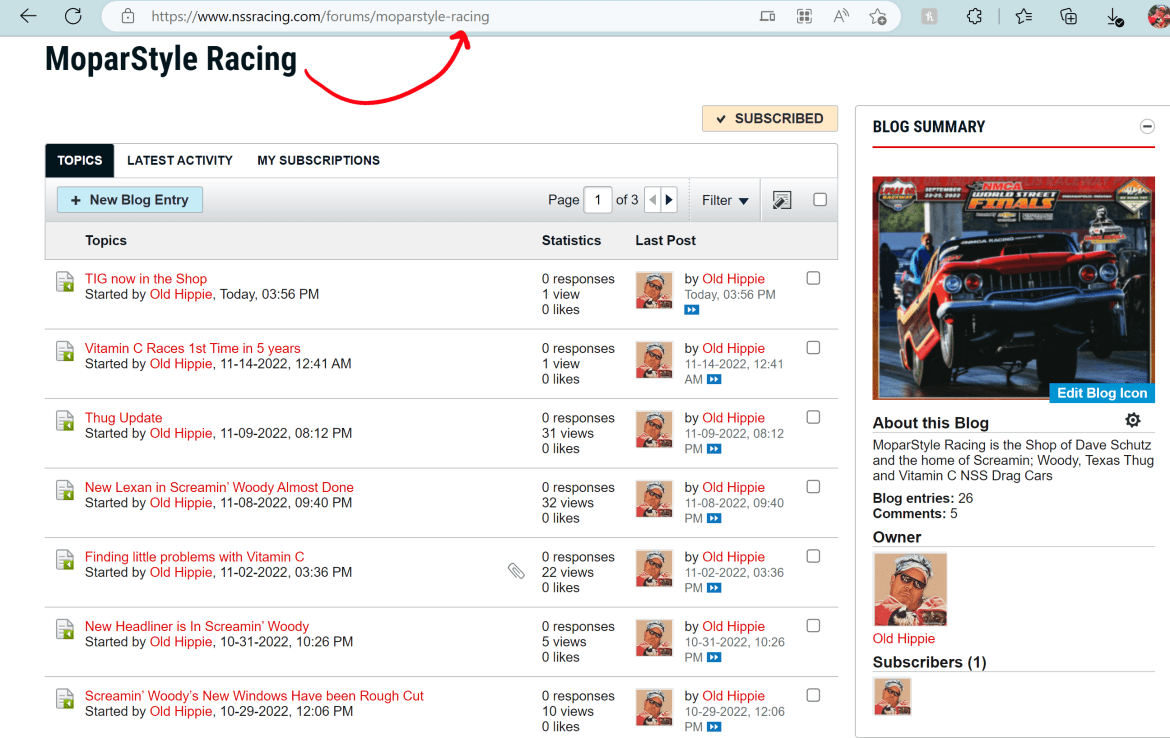The height and width of the screenshot is (738, 1170).
Task: Check the box for New Lexan topic
Action: [813, 487]
